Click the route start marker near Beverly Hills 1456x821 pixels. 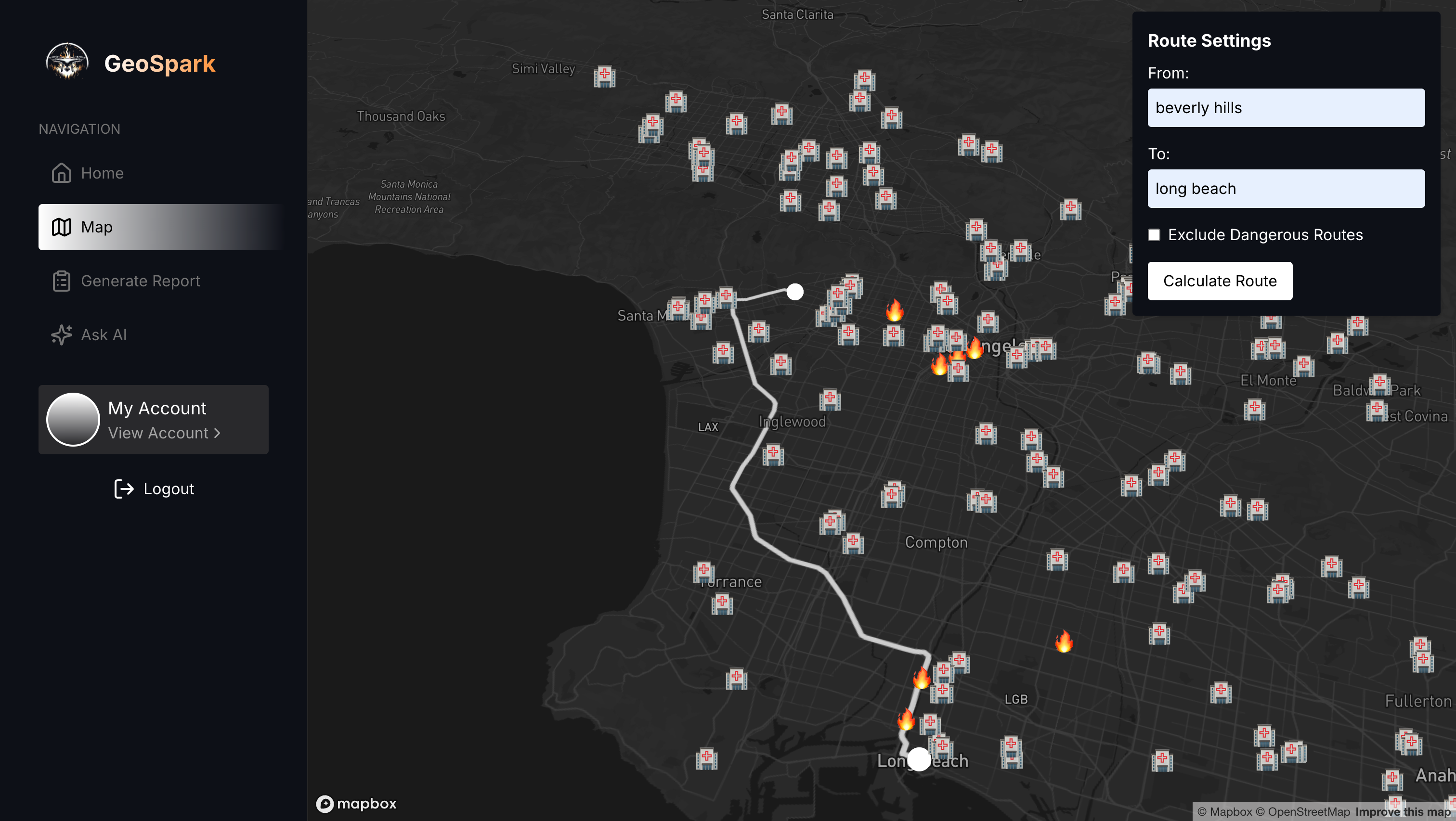pos(795,292)
